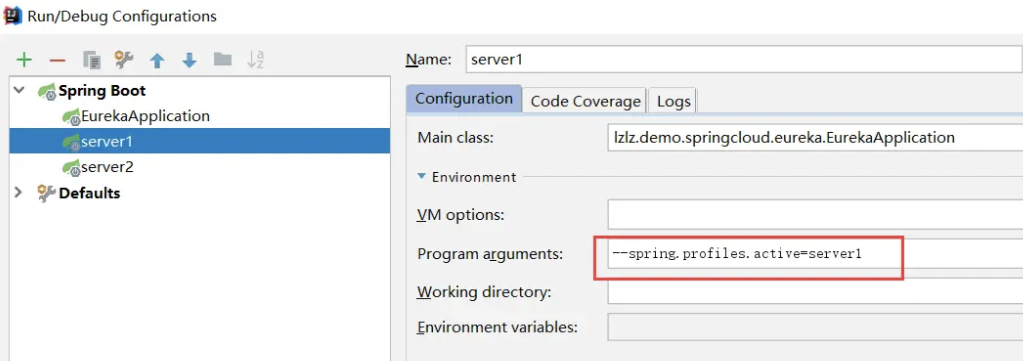Switch to Code Coverage tab
Image resolution: width=1023 pixels, height=361 pixels.
585,101
